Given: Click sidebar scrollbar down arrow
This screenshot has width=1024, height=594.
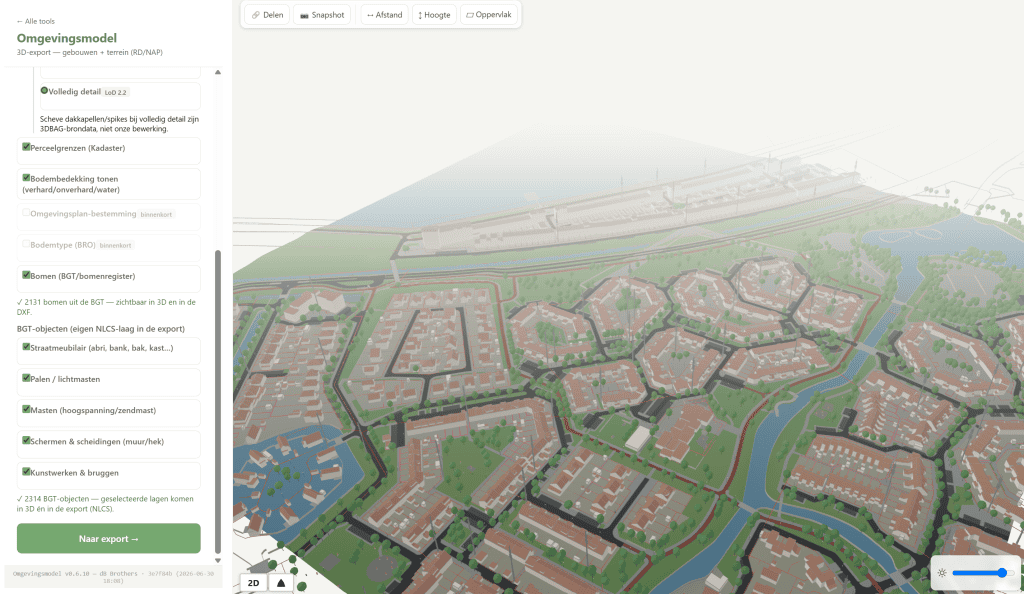Looking at the screenshot, I should click(218, 560).
